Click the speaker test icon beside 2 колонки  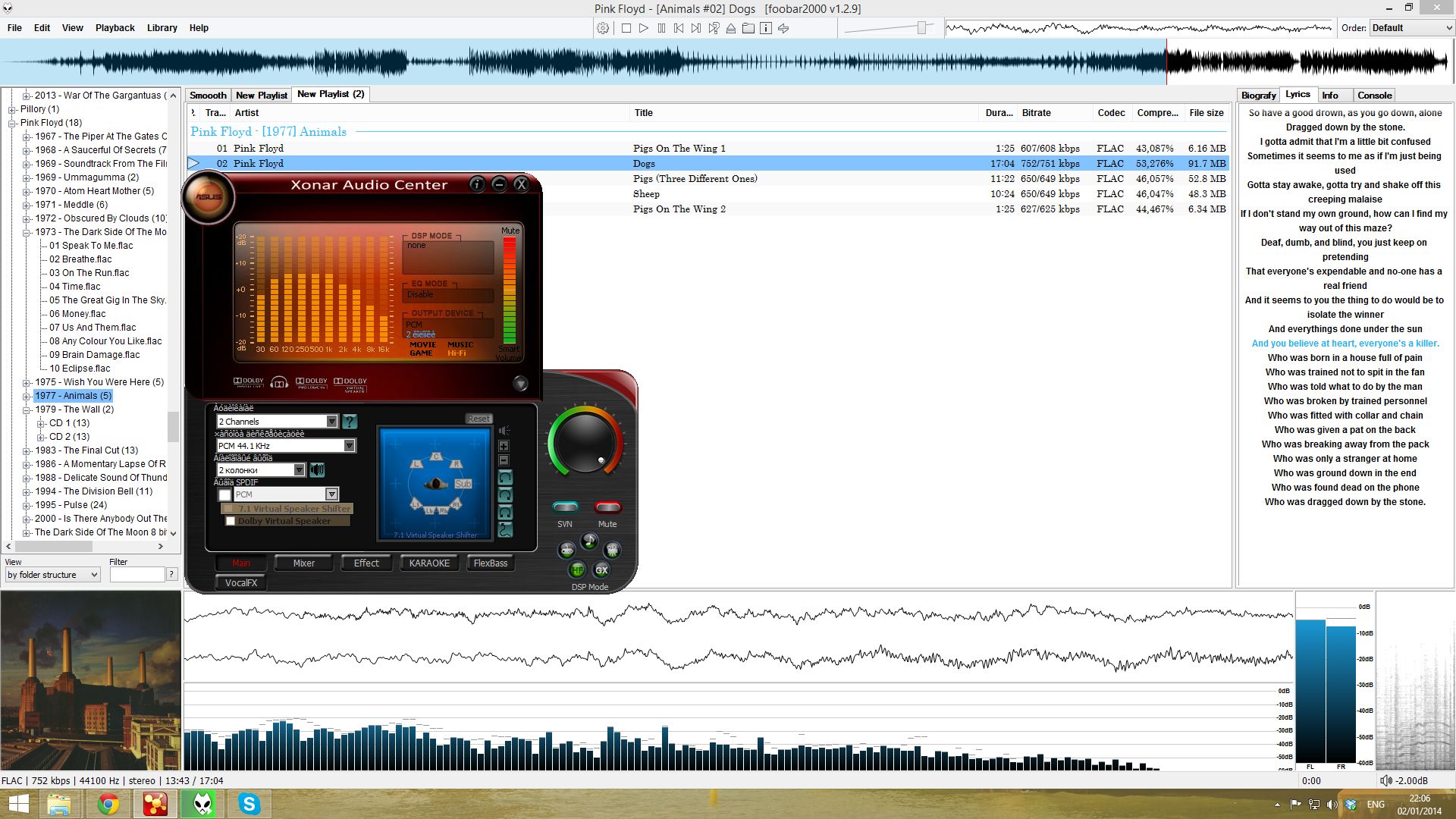[x=317, y=470]
